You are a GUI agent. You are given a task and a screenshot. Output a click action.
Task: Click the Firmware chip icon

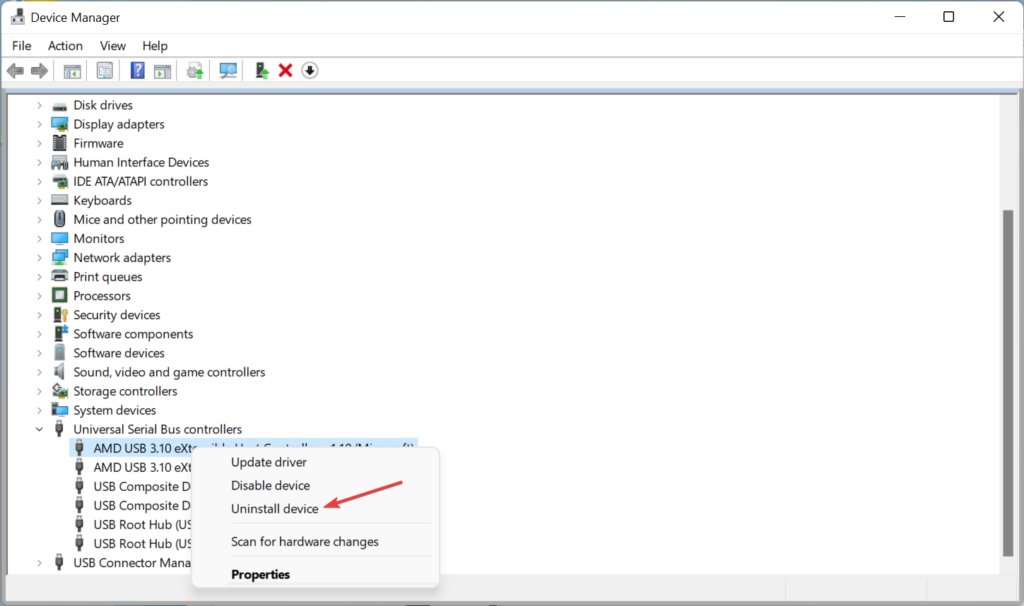[59, 143]
